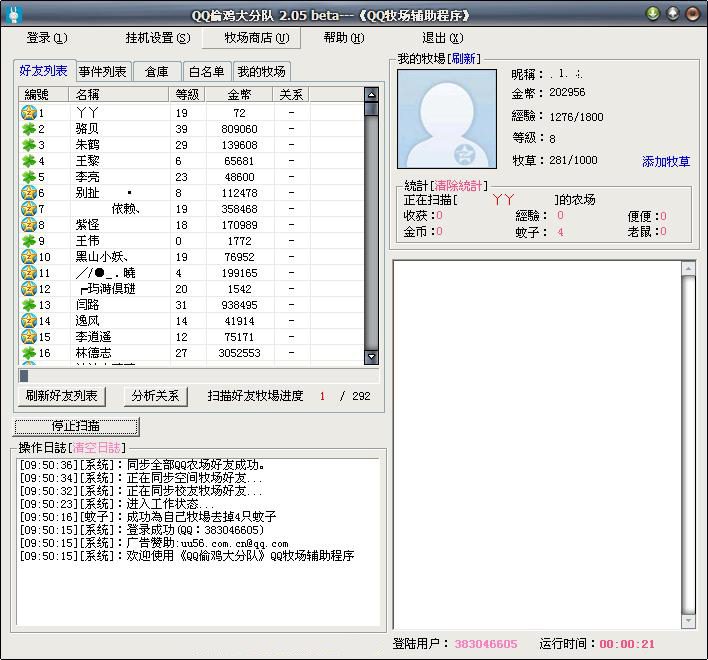Open the 登录 menu
The image size is (708, 660).
pyautogui.click(x=47, y=38)
